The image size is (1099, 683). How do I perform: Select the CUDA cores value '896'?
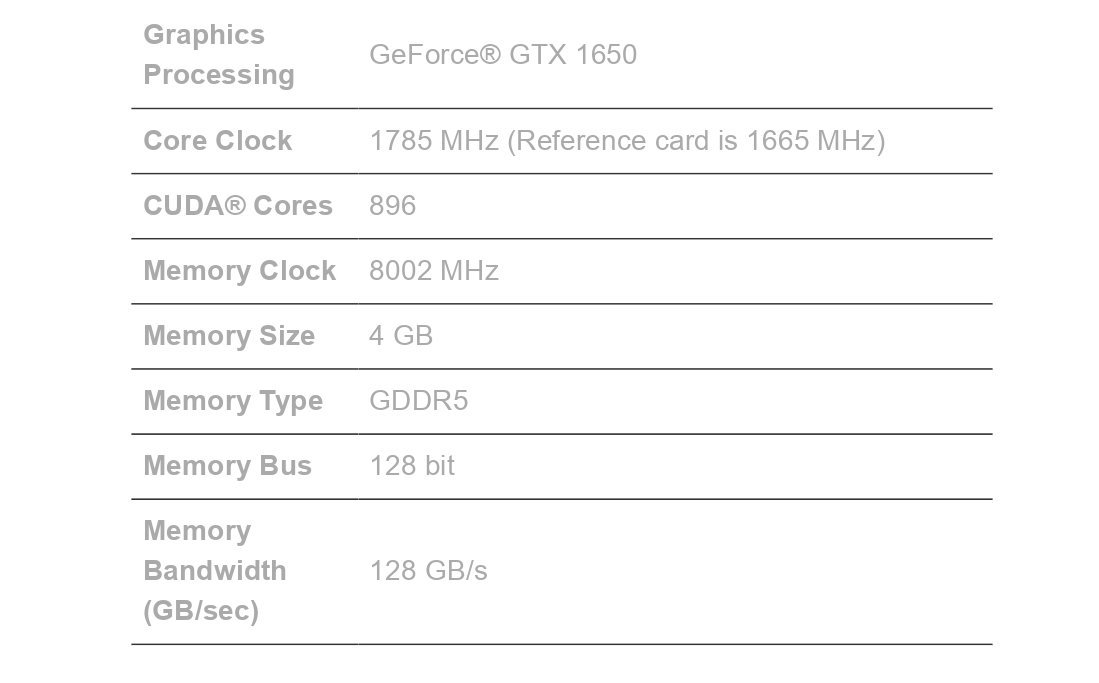point(392,206)
